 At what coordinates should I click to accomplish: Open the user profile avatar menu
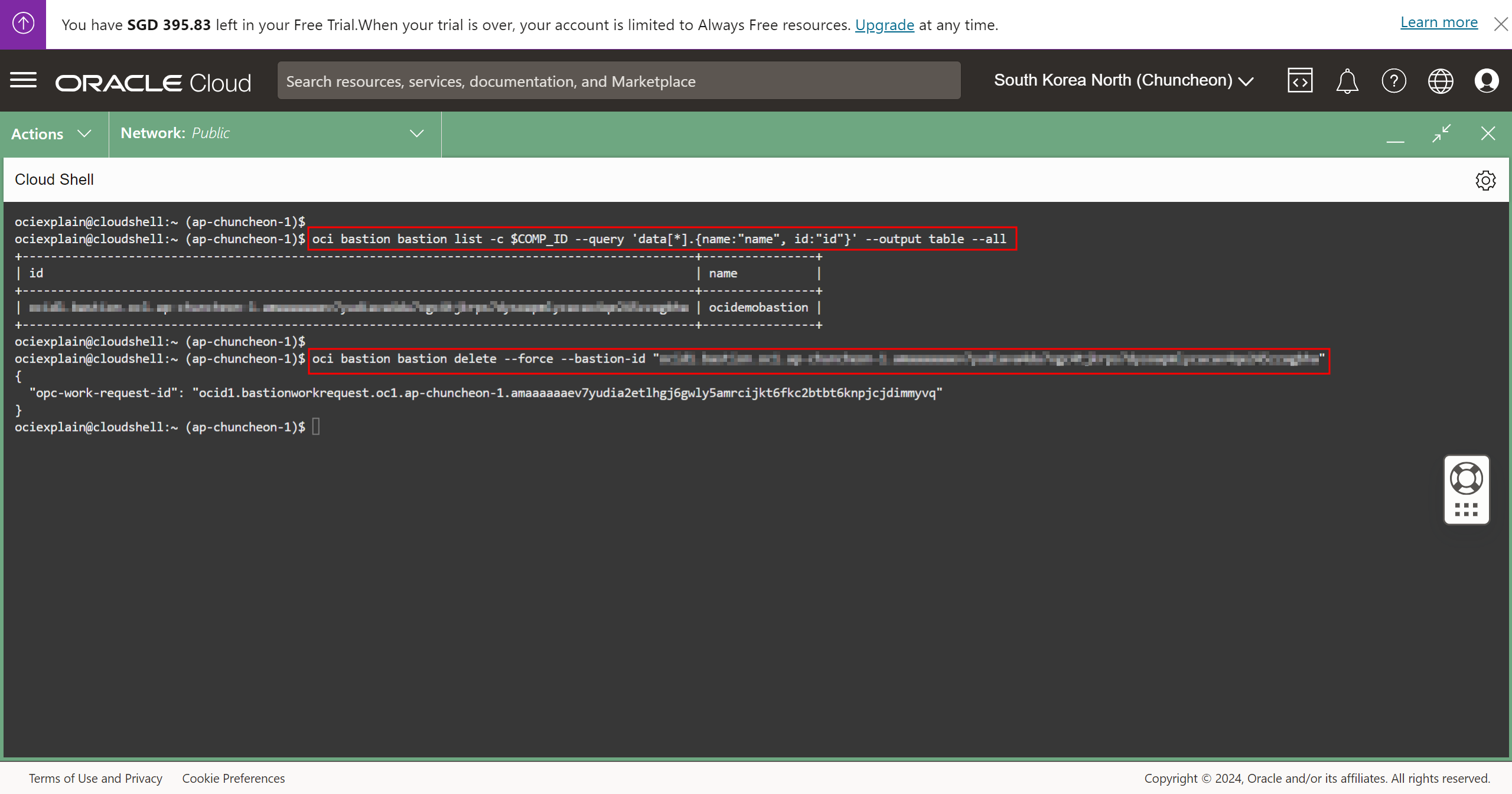point(1487,81)
